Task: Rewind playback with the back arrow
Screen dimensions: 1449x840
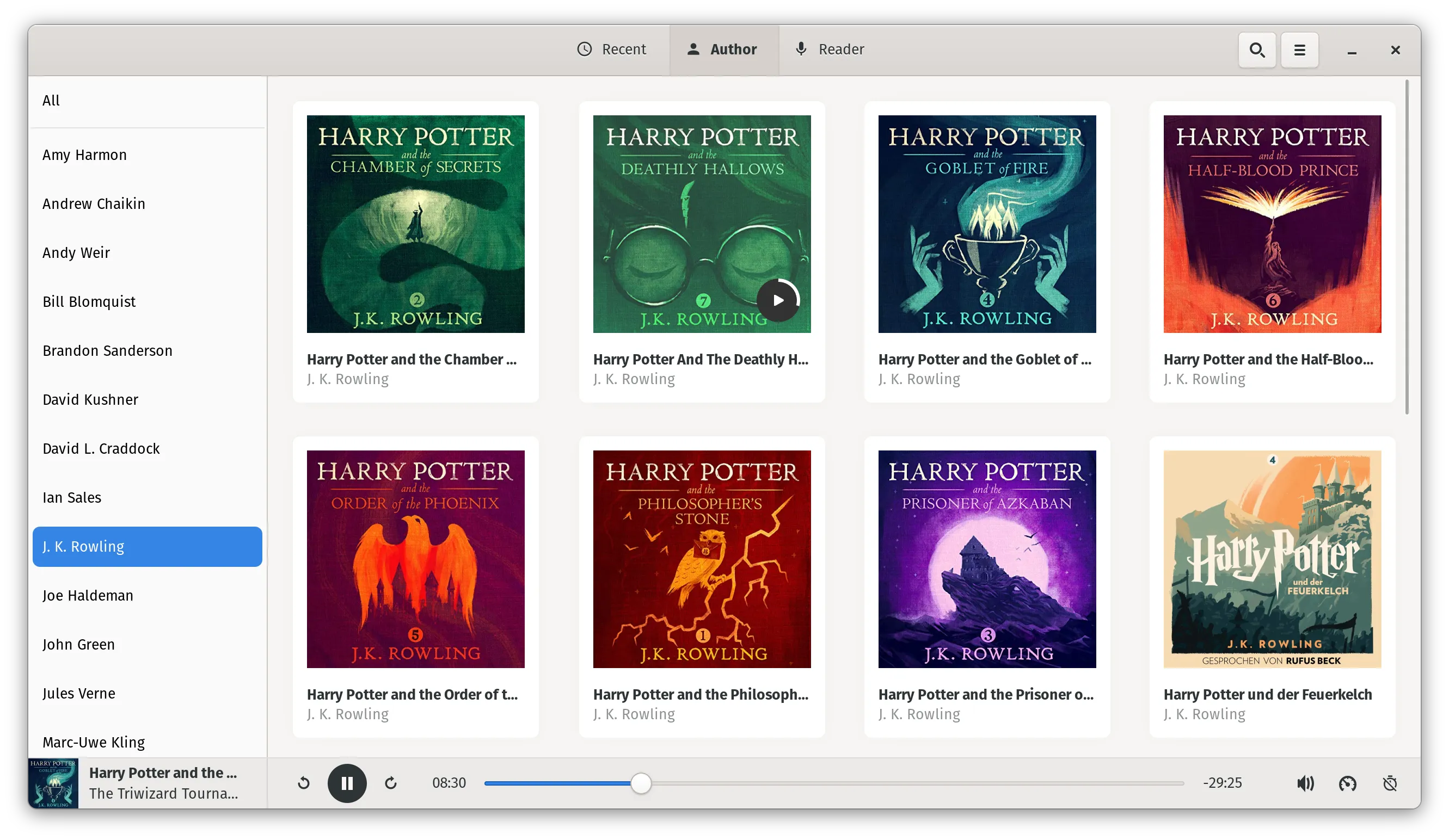Action: coord(304,783)
